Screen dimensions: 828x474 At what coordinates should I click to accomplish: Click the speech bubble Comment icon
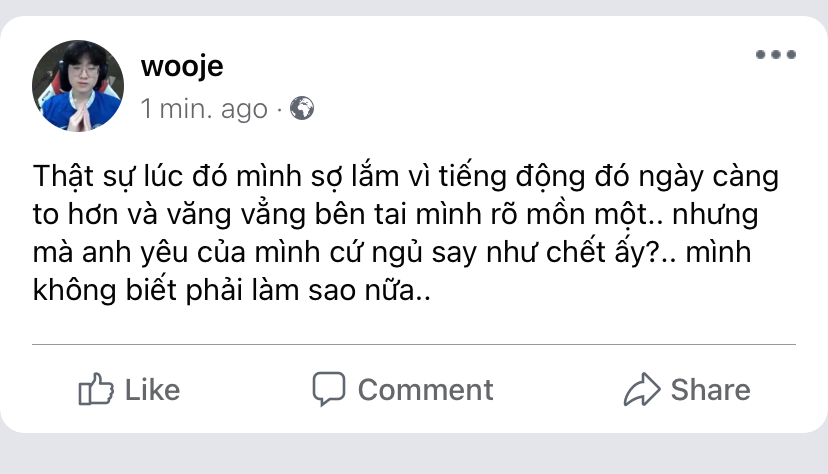328,388
